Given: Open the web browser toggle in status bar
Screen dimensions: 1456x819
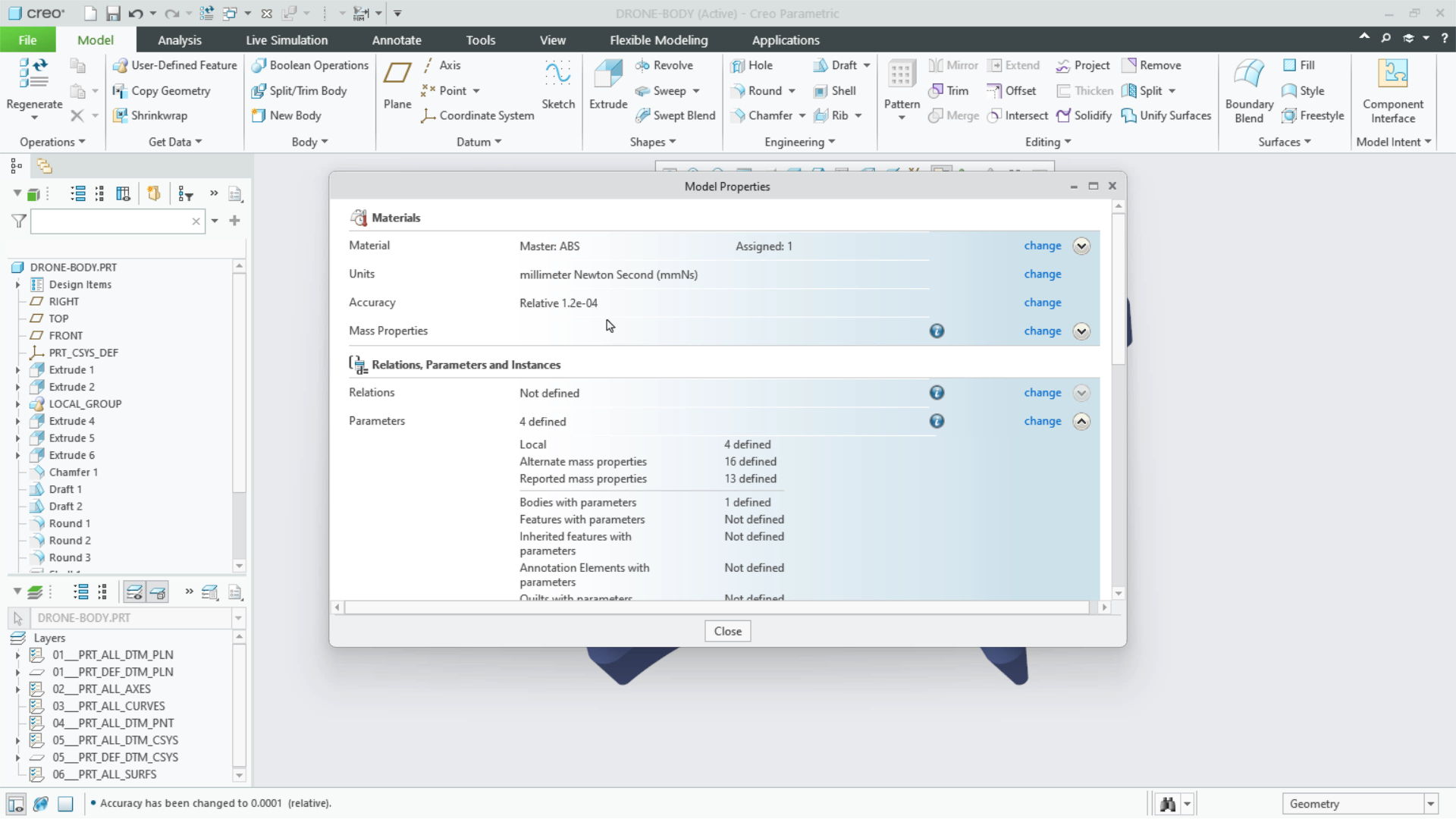Looking at the screenshot, I should [x=40, y=803].
